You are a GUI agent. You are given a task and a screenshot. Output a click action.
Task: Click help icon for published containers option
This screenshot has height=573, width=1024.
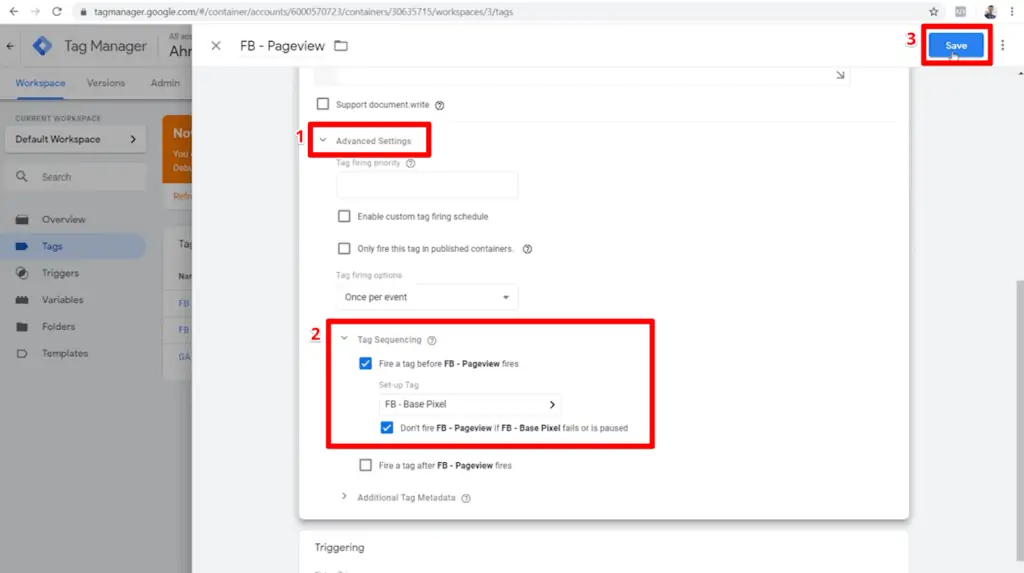(527, 249)
